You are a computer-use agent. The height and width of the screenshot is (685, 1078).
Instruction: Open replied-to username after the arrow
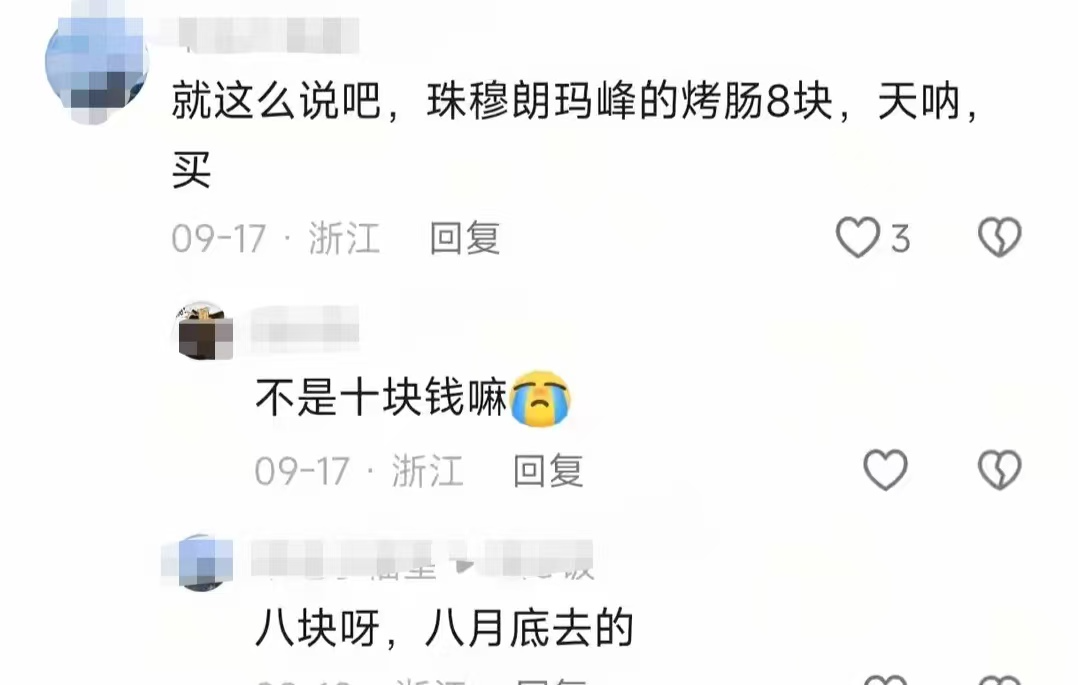(538, 558)
